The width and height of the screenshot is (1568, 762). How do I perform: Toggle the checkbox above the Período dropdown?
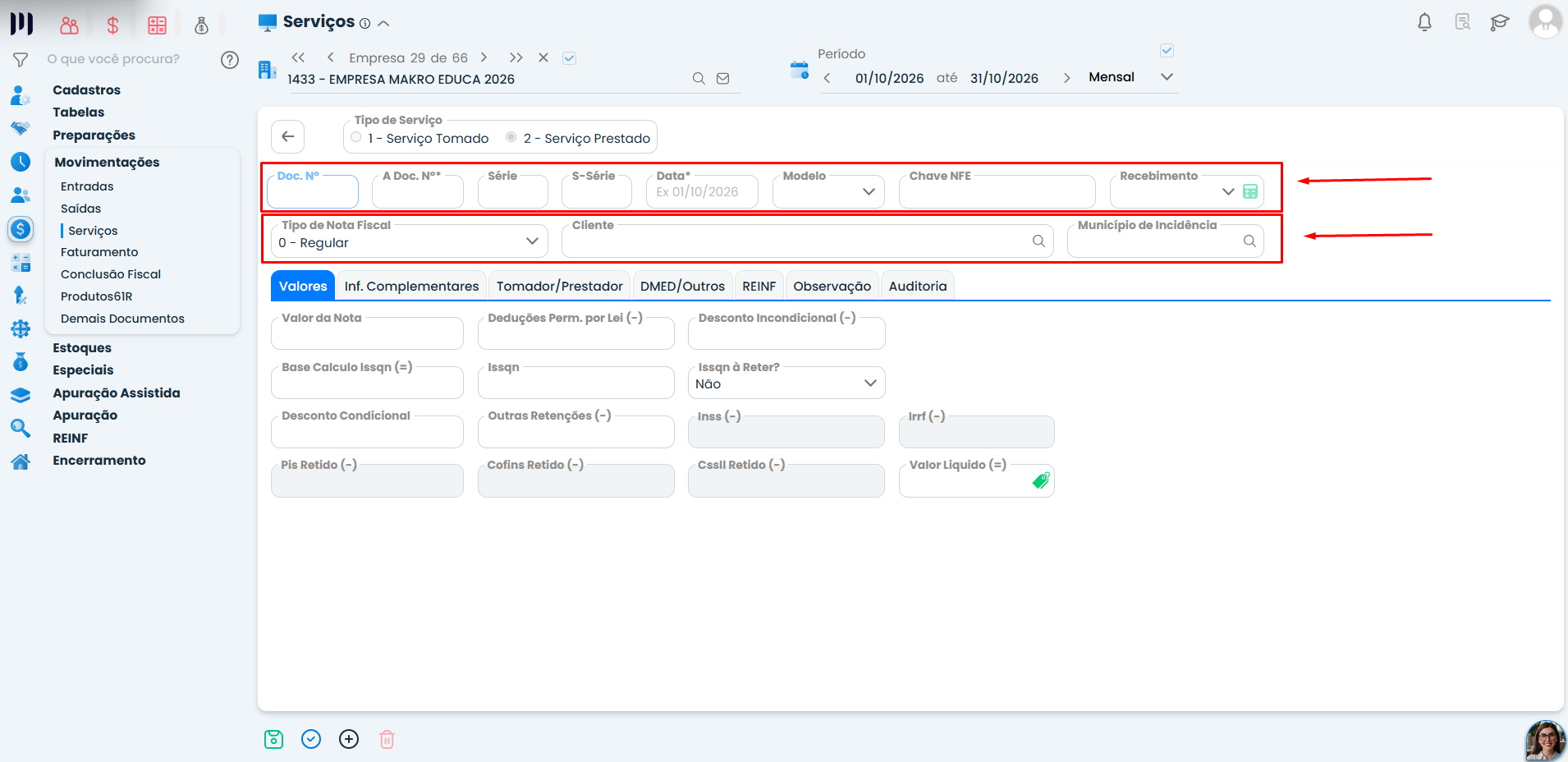1167,51
